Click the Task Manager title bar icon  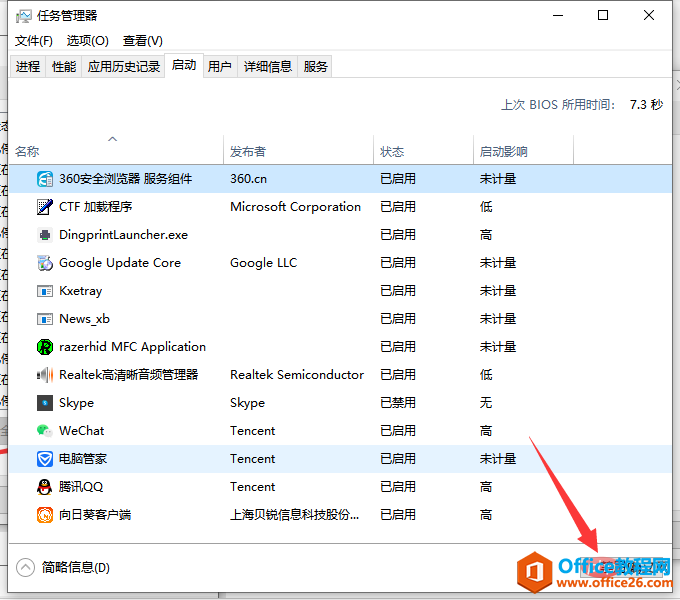click(23, 16)
